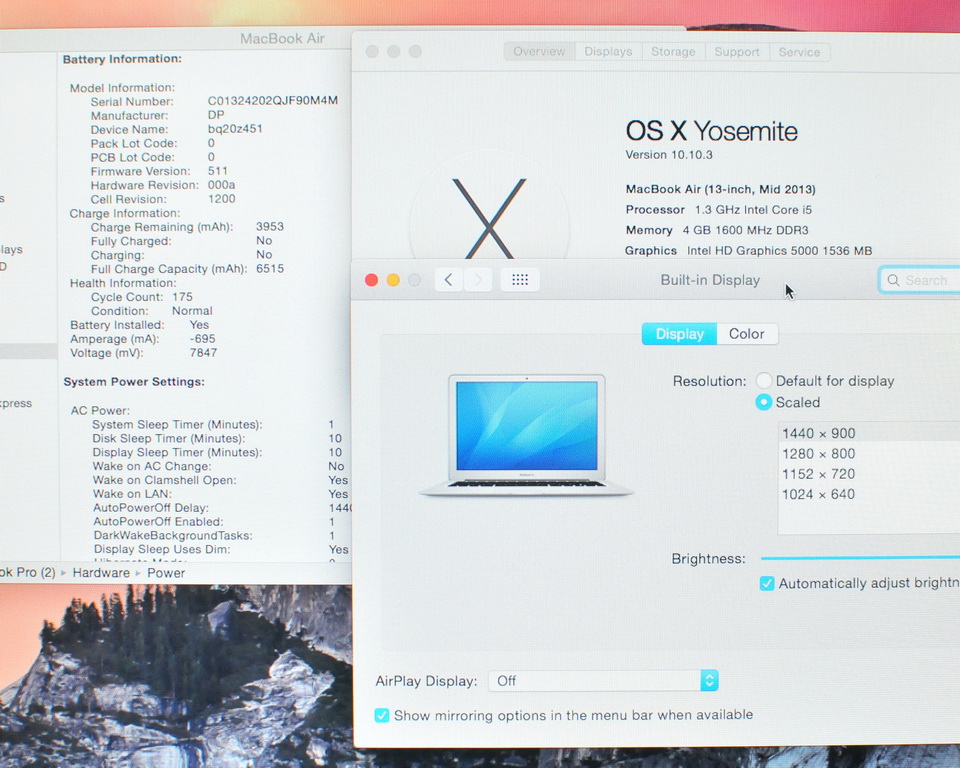
Task: Toggle Show mirroring options checkbox
Action: pyautogui.click(x=381, y=715)
